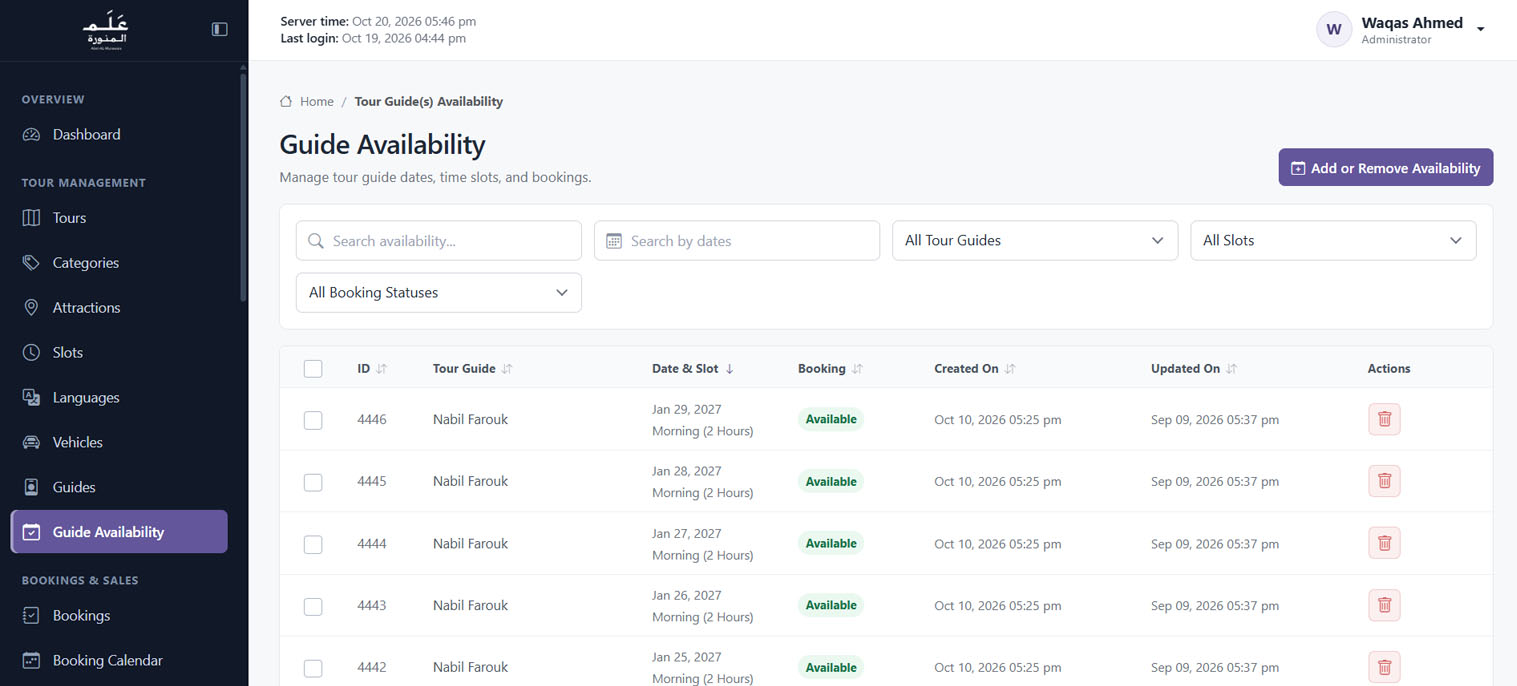Click the Slots clock icon
This screenshot has height=686, width=1517.
31,353
